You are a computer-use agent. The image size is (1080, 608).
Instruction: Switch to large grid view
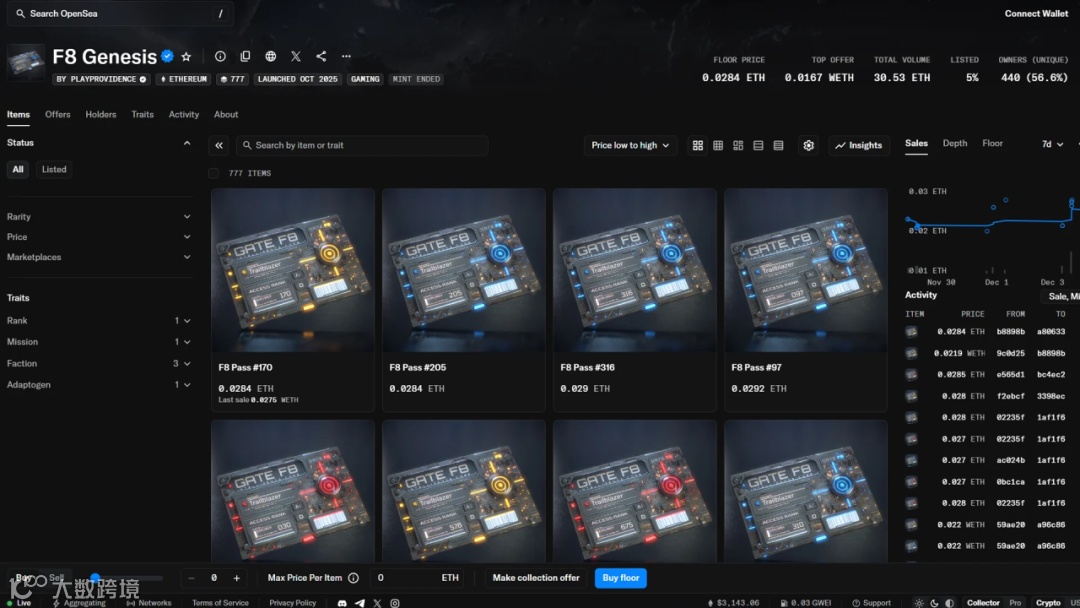pos(698,145)
